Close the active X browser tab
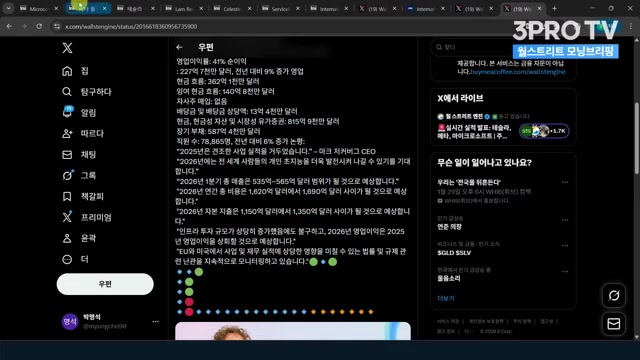Viewport: 640px width, 360px height. coord(540,9)
